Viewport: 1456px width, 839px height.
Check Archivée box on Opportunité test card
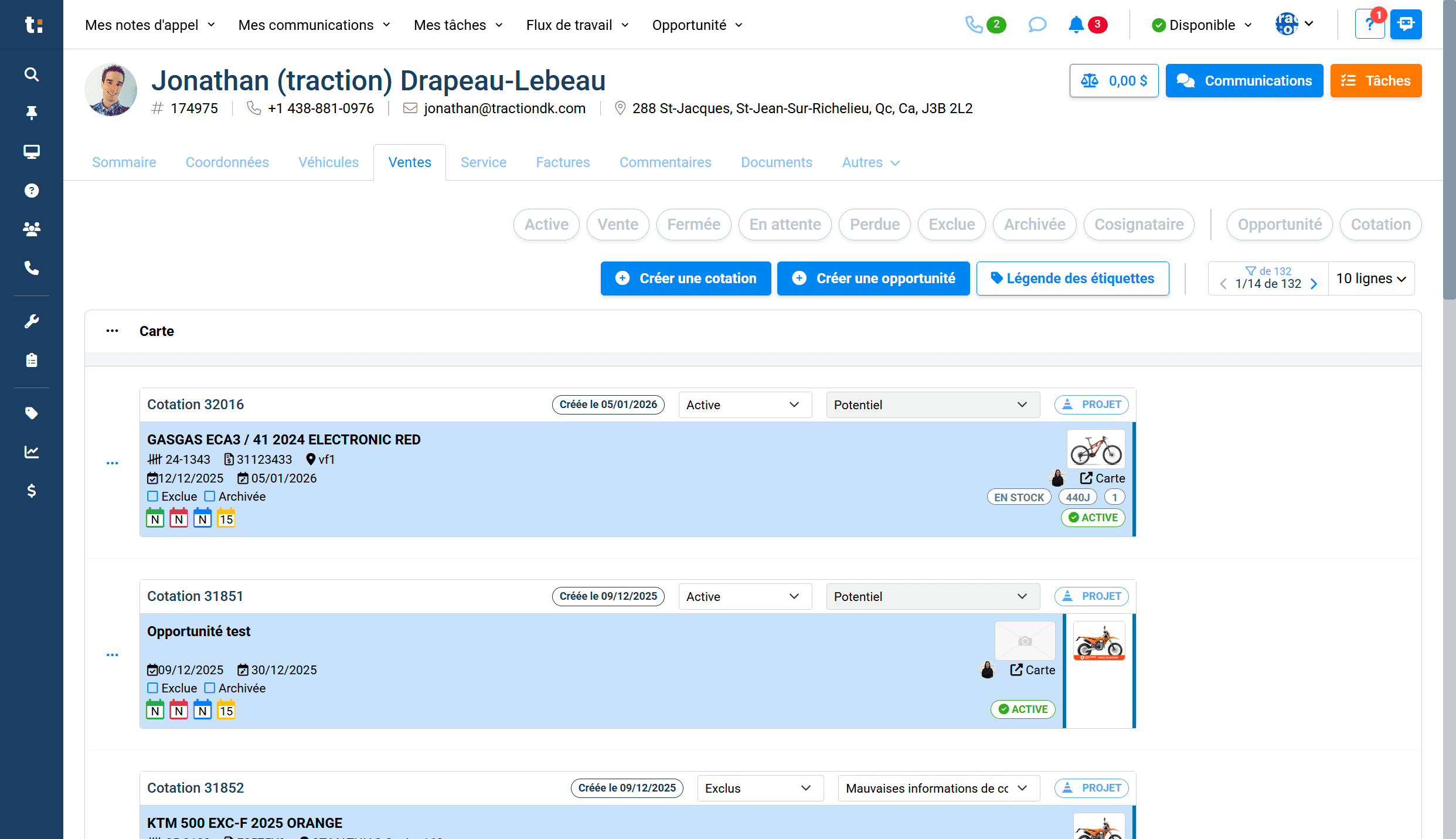click(209, 688)
